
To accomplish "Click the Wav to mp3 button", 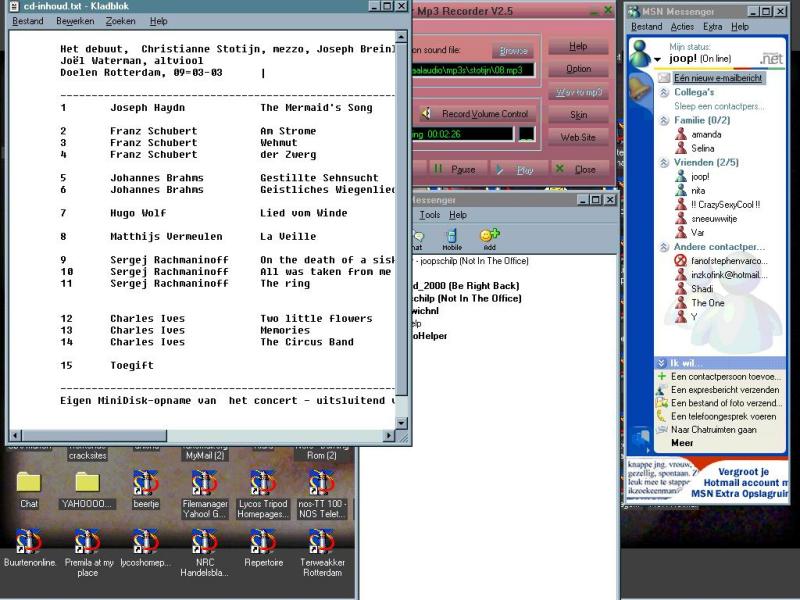I will [x=578, y=92].
